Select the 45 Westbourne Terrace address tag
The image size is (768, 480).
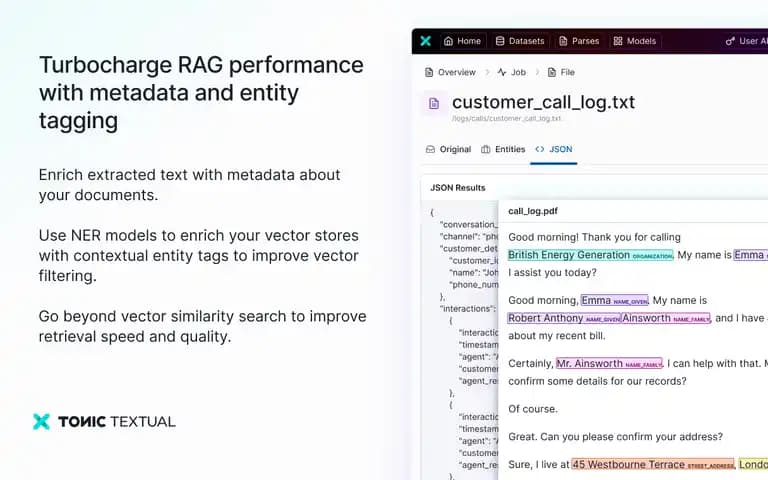653,464
